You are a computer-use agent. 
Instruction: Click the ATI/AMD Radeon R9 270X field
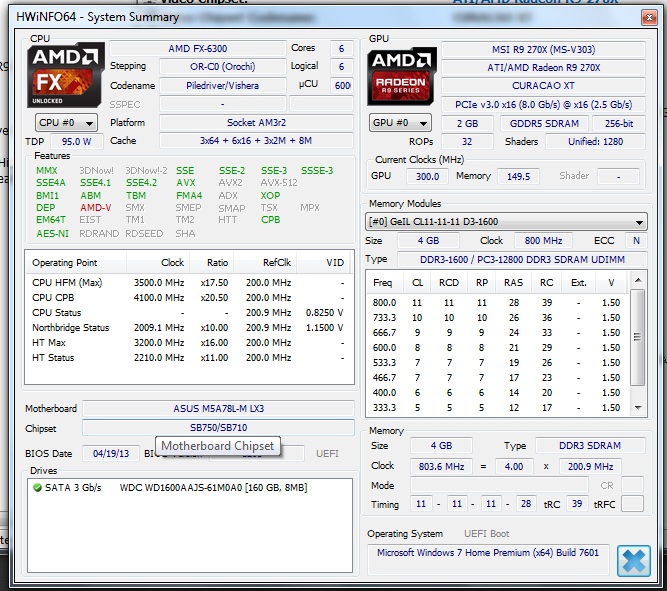544,67
